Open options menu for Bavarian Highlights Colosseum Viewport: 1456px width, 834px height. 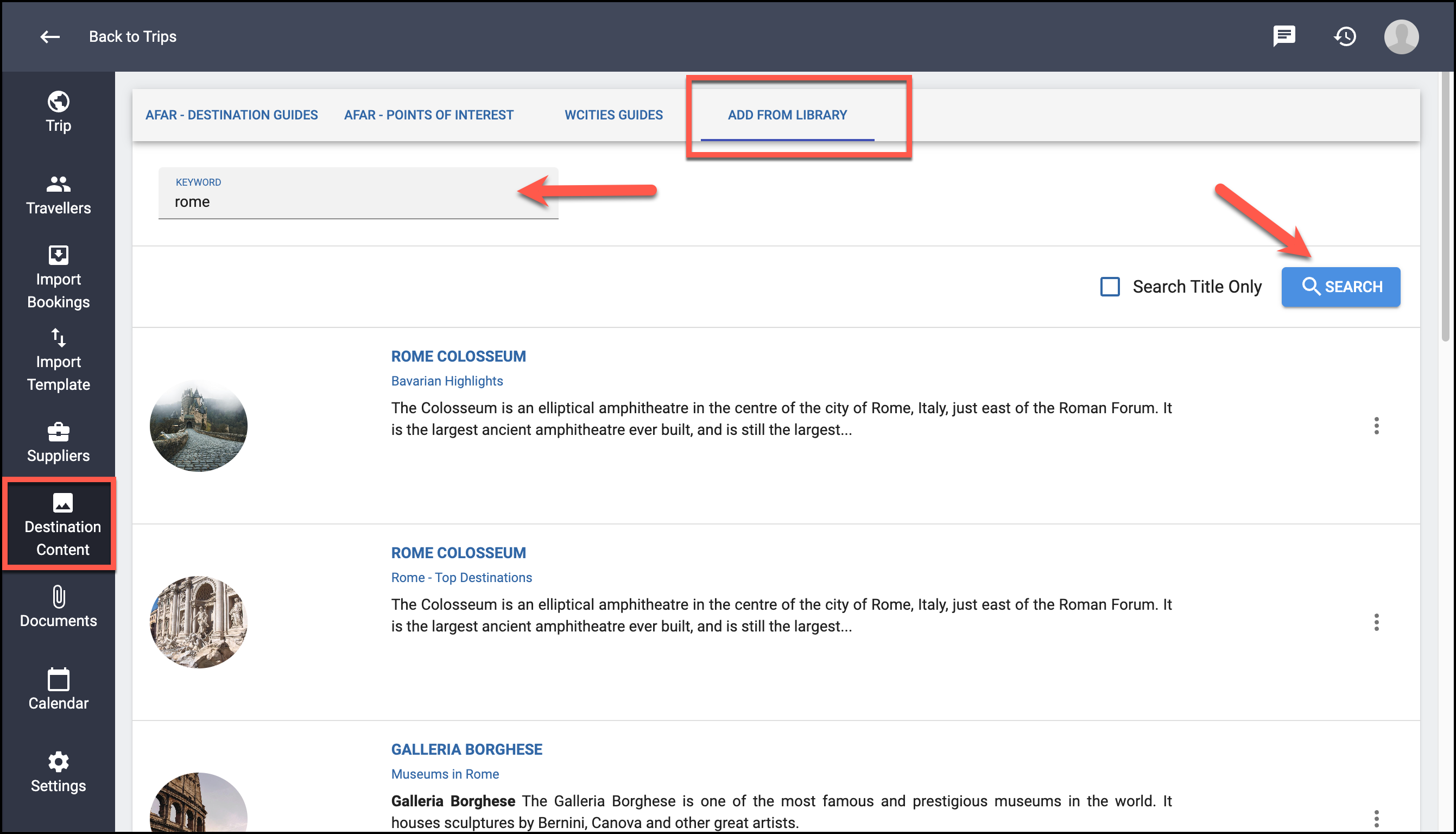point(1376,426)
